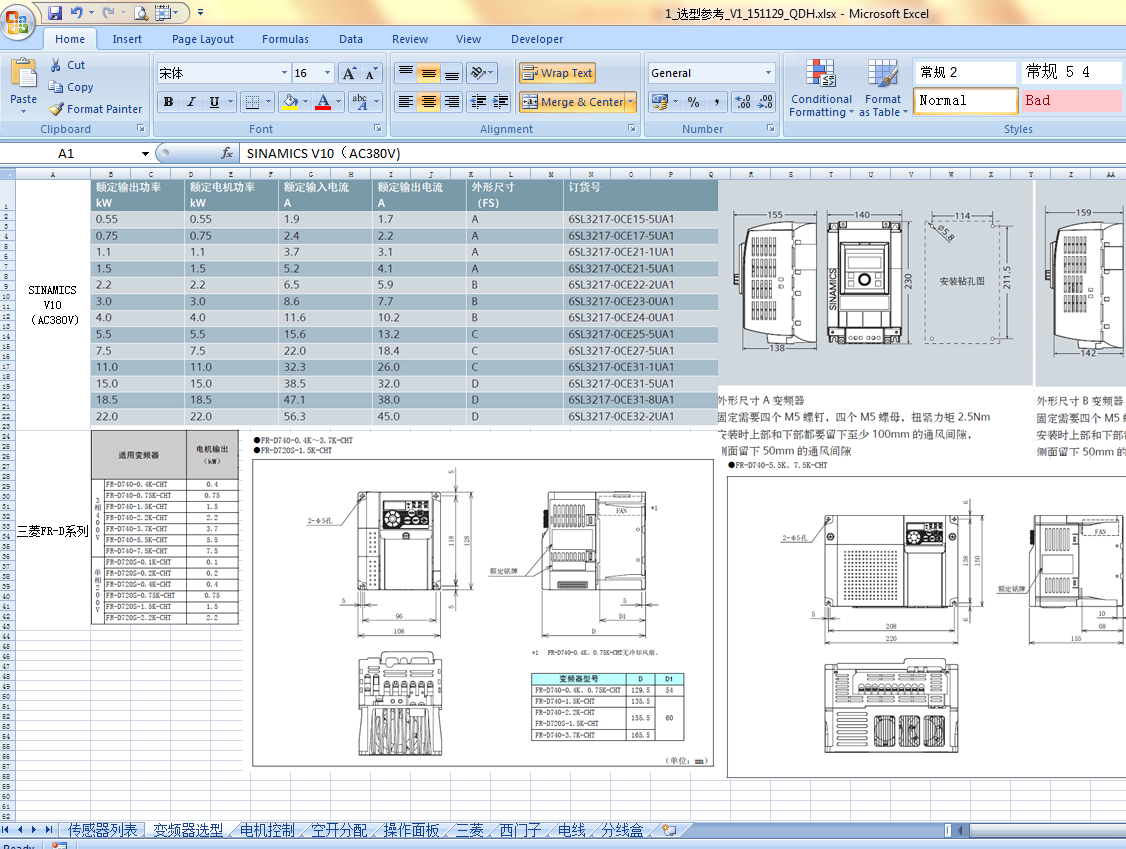Click the Save icon in Quick Access Toolbar
Screen dimensions: 1126x849
55,12
